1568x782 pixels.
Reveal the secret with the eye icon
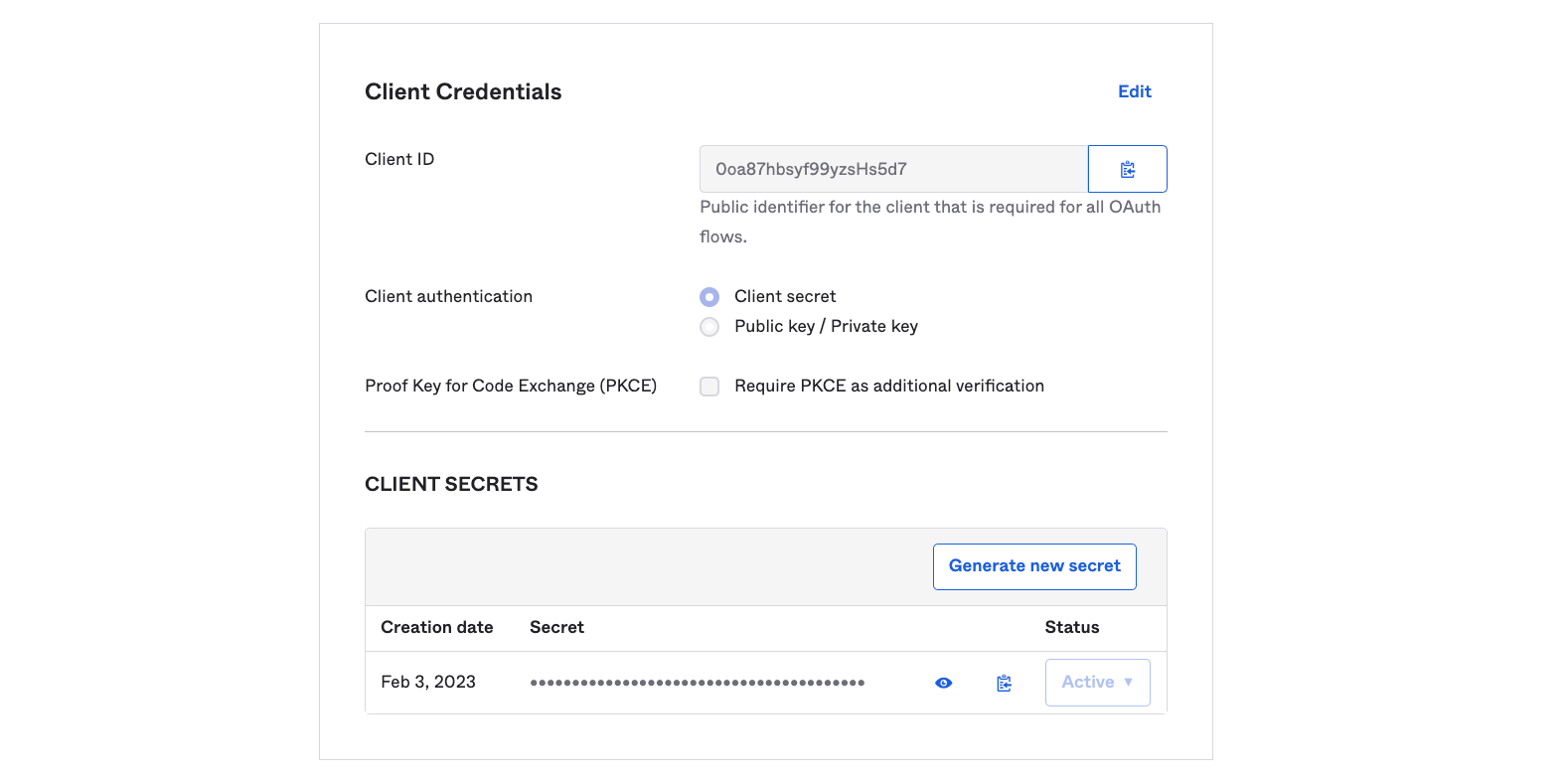point(943,683)
